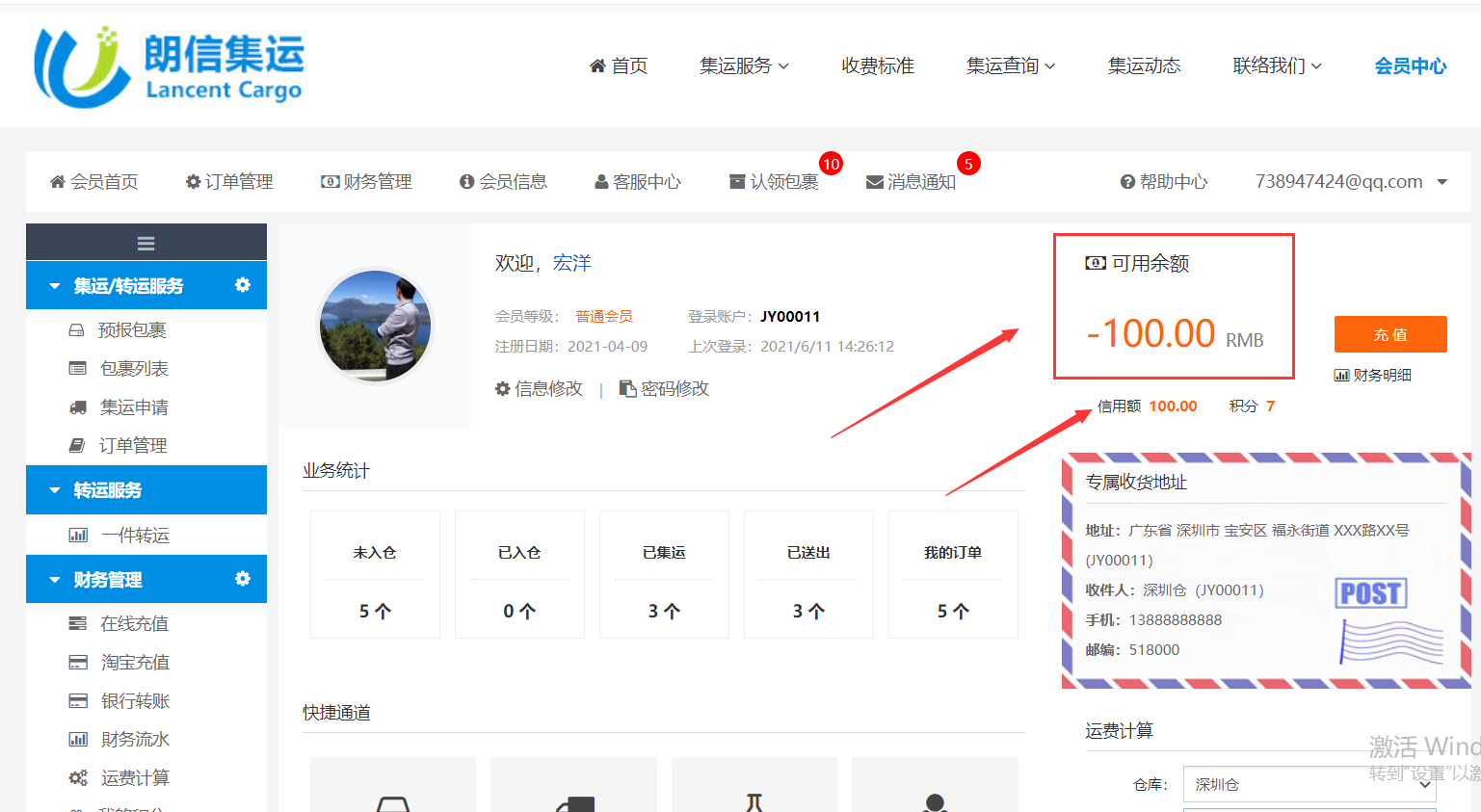Image resolution: width=1481 pixels, height=812 pixels.
Task: Open the 订单管理 tab in member bar
Action: (229, 182)
